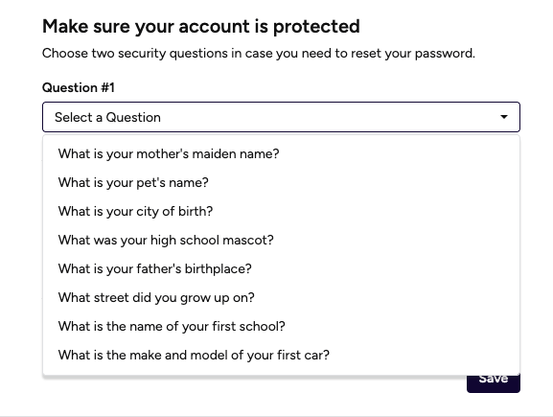Viewport: 553px width, 417px height.
Task: Save the chosen security questions
Action: tap(493, 384)
